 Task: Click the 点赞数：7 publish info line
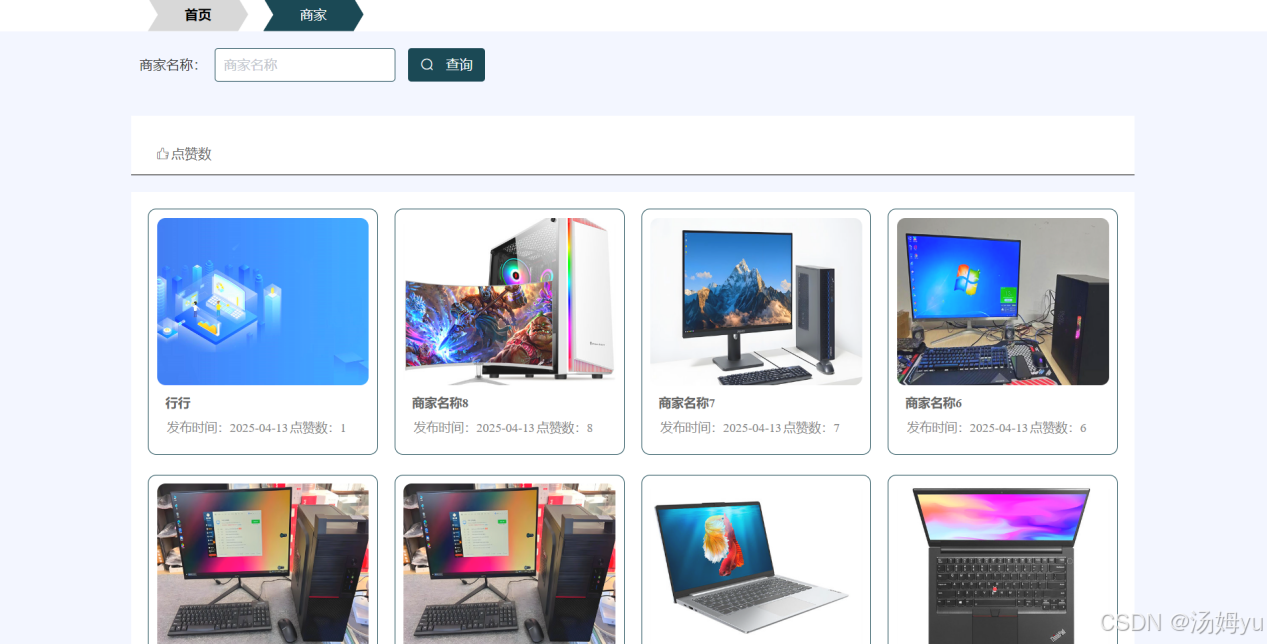[750, 428]
